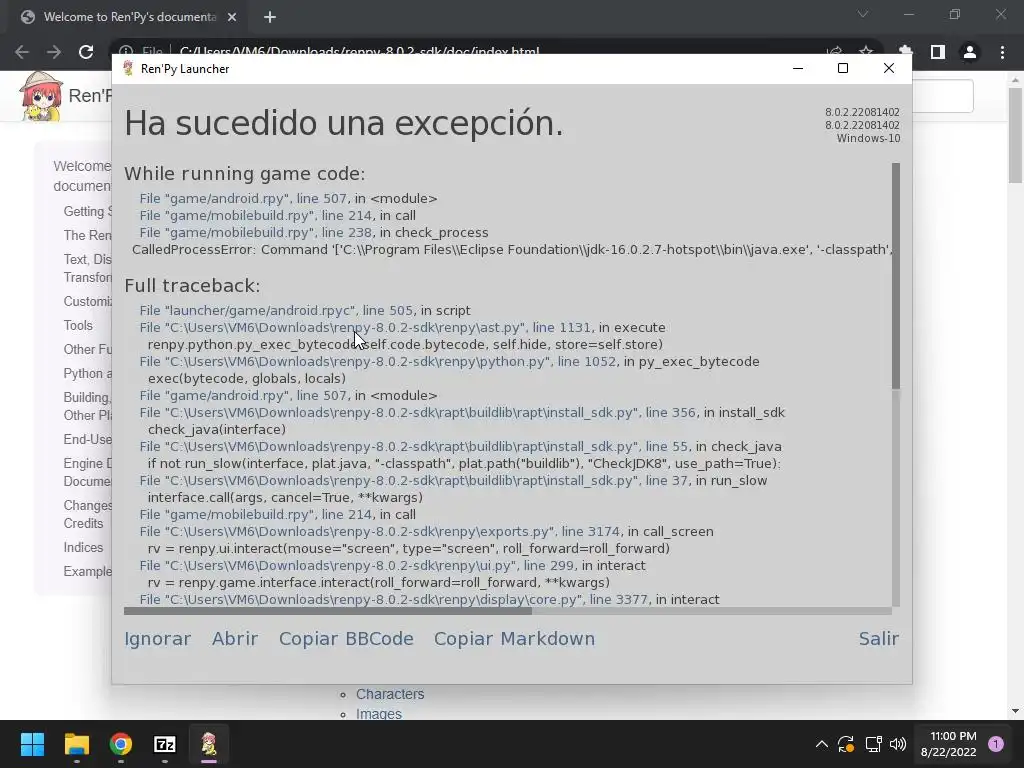This screenshot has height=768, width=1024.
Task: Click Abrir to open the traceback
Action: tap(234, 639)
